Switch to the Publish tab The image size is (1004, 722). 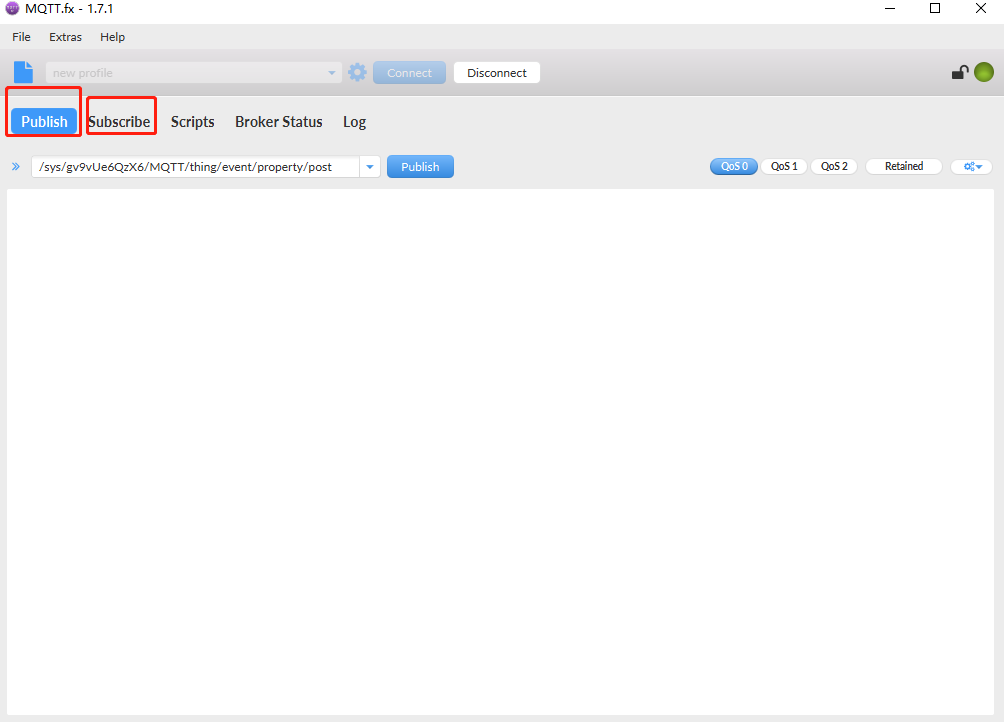pyautogui.click(x=44, y=122)
